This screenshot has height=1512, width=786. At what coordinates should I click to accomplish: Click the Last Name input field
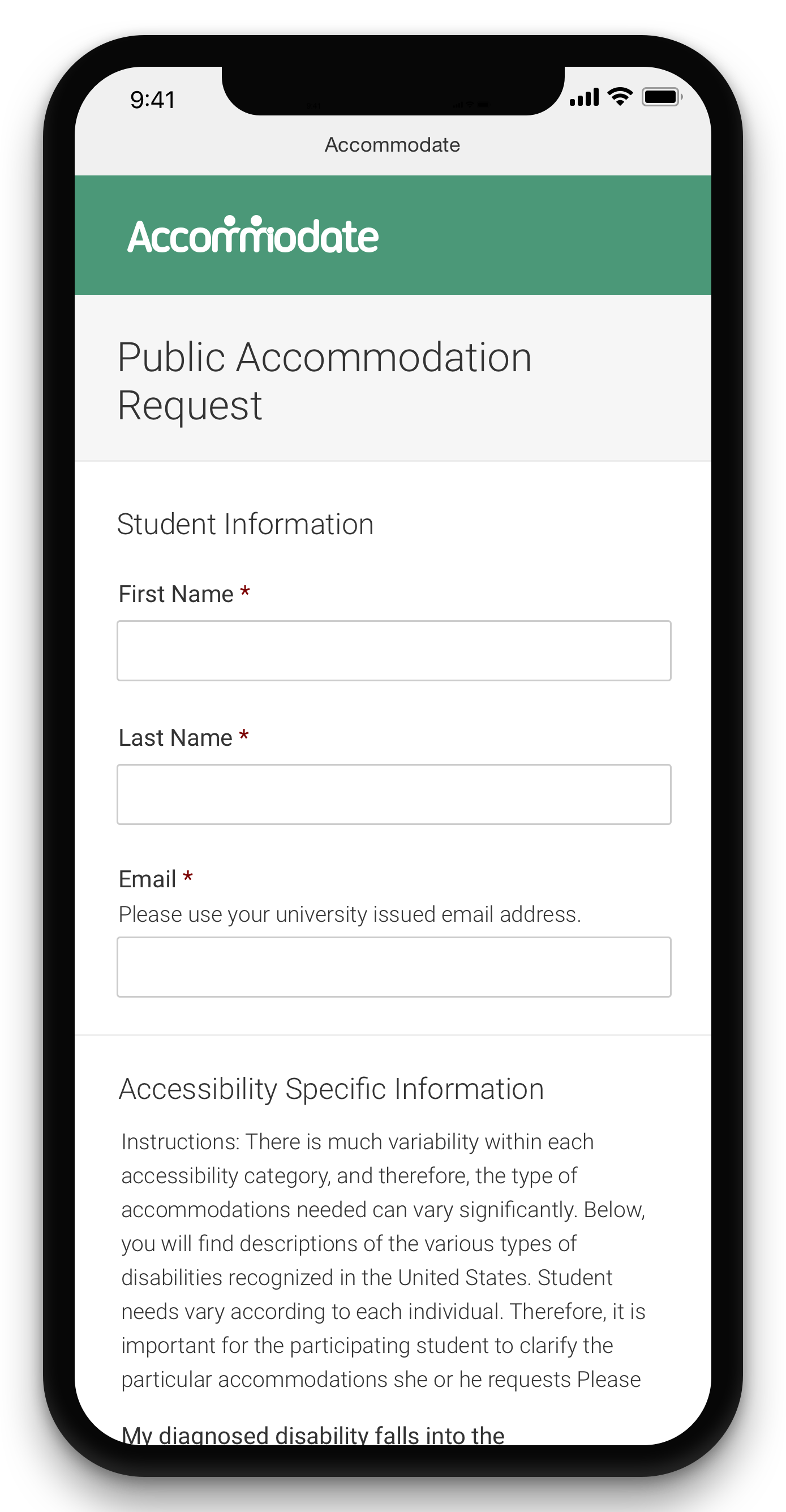pyautogui.click(x=393, y=794)
